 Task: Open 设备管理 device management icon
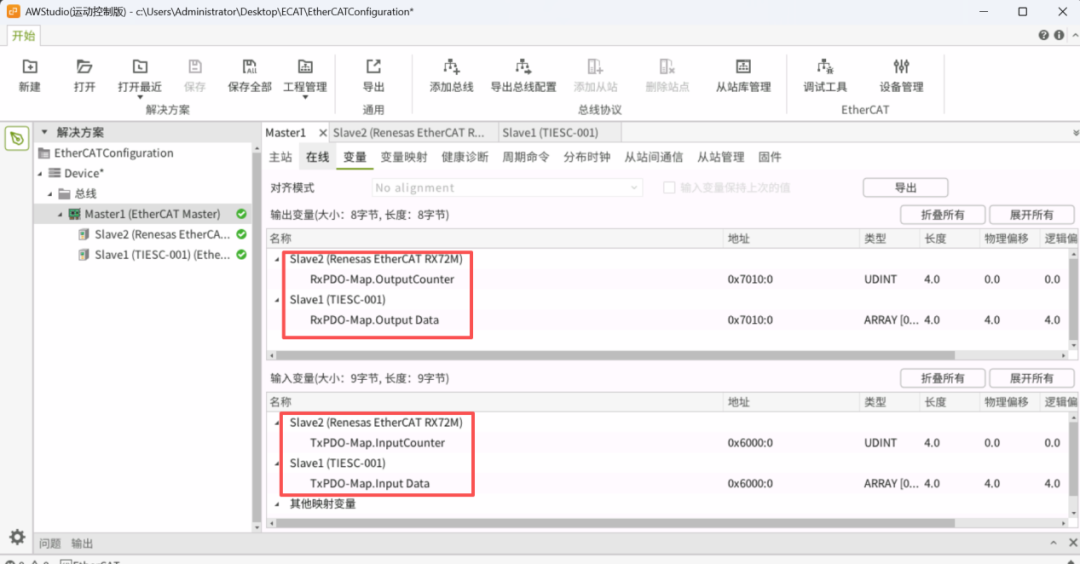coord(901,67)
